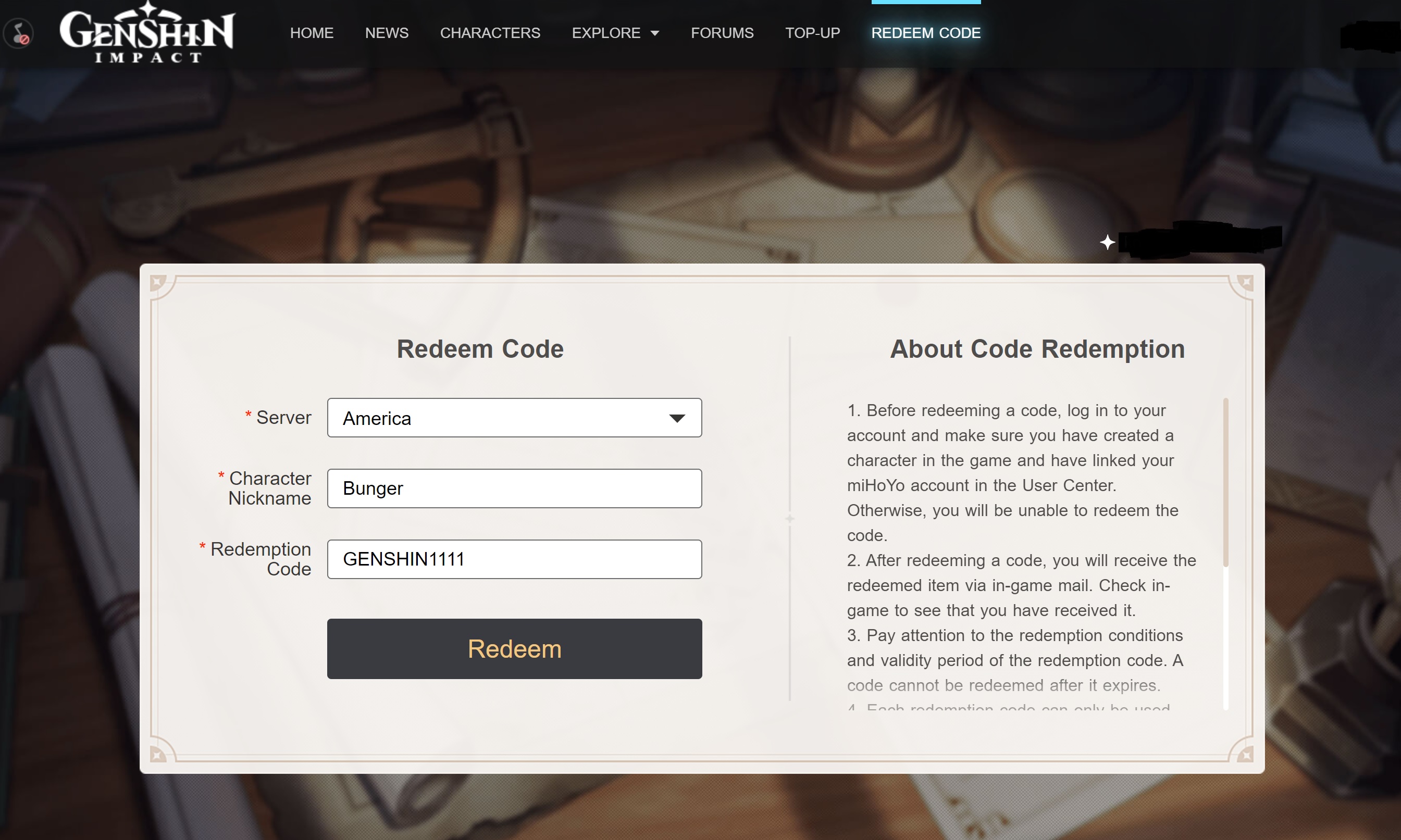
Task: Click the FORUMS navigation icon
Action: [722, 33]
